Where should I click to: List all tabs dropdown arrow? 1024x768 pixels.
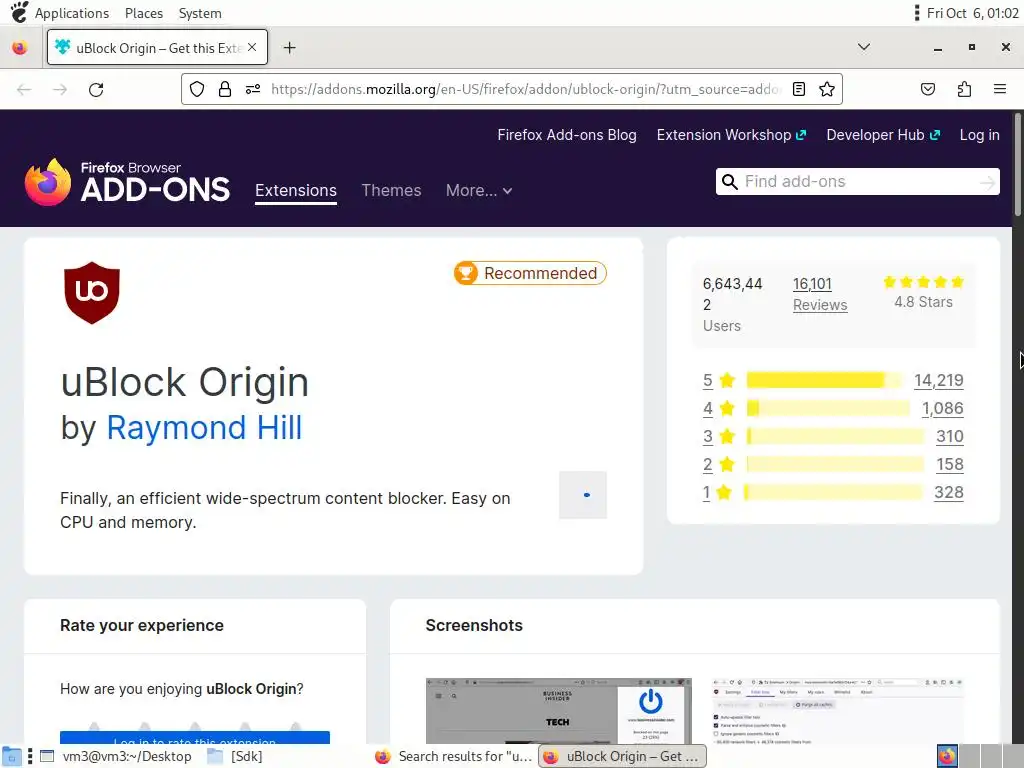[x=863, y=47]
